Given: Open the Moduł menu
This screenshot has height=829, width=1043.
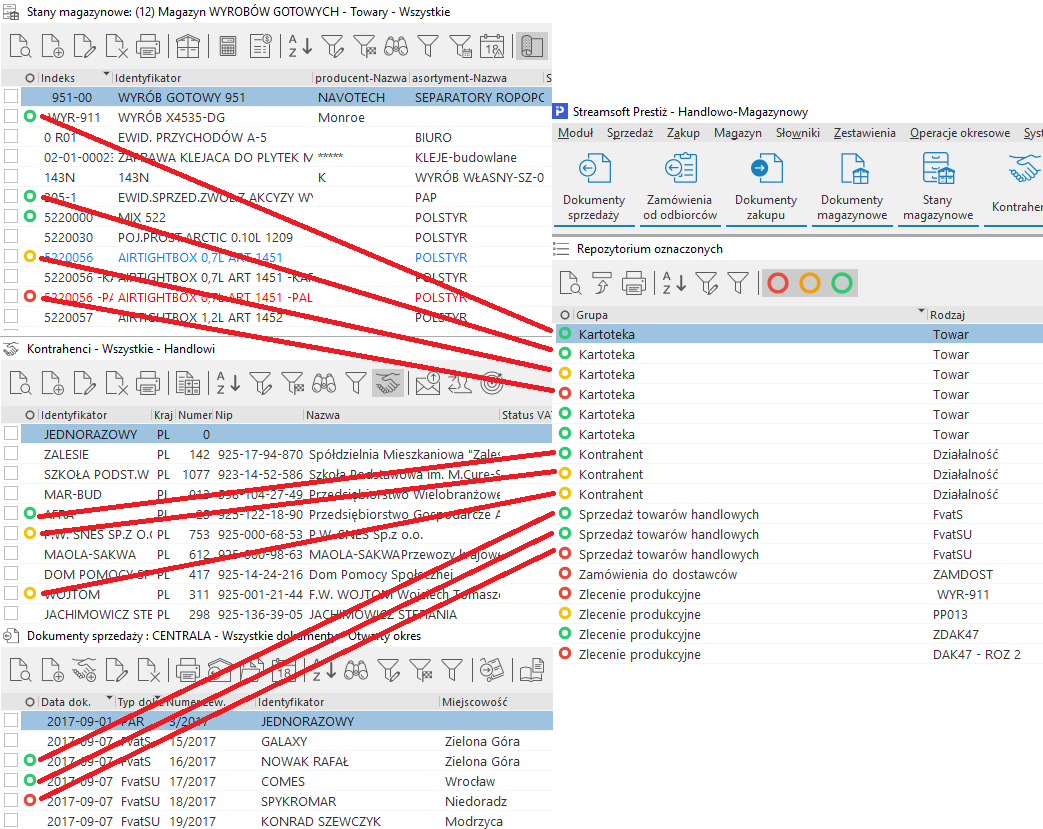Looking at the screenshot, I should 575,133.
